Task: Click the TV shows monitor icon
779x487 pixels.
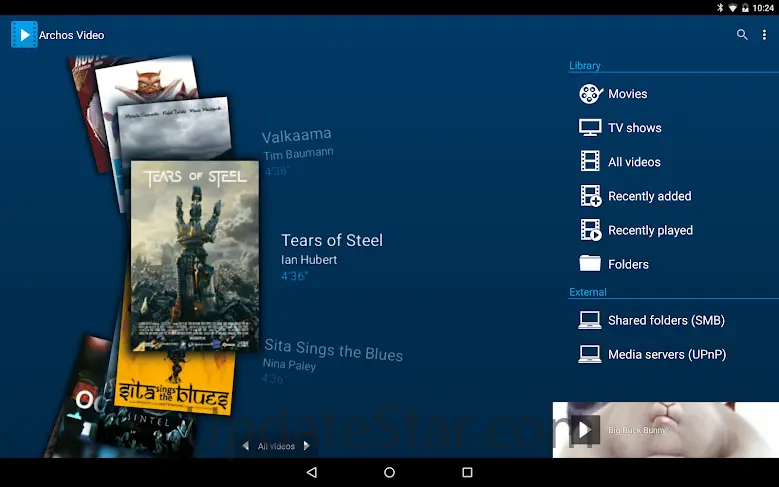Action: 590,128
